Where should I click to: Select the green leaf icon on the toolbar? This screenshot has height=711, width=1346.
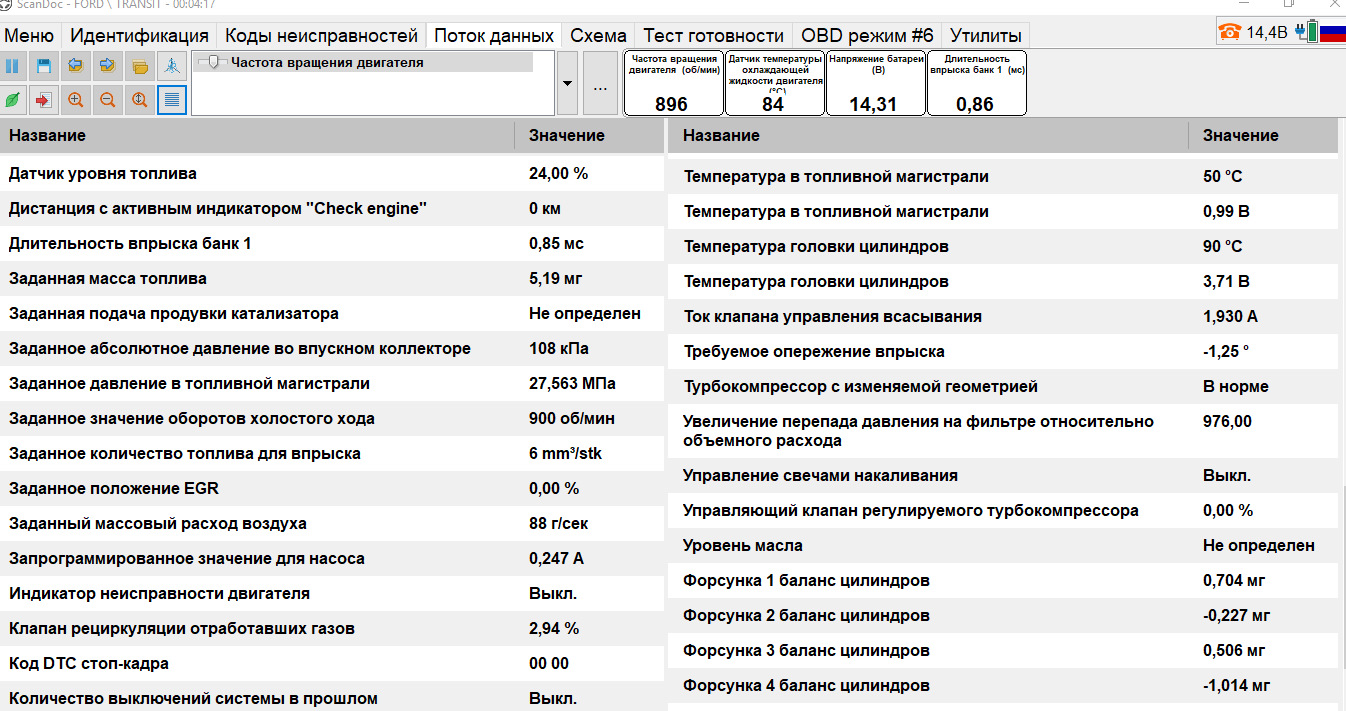click(13, 100)
